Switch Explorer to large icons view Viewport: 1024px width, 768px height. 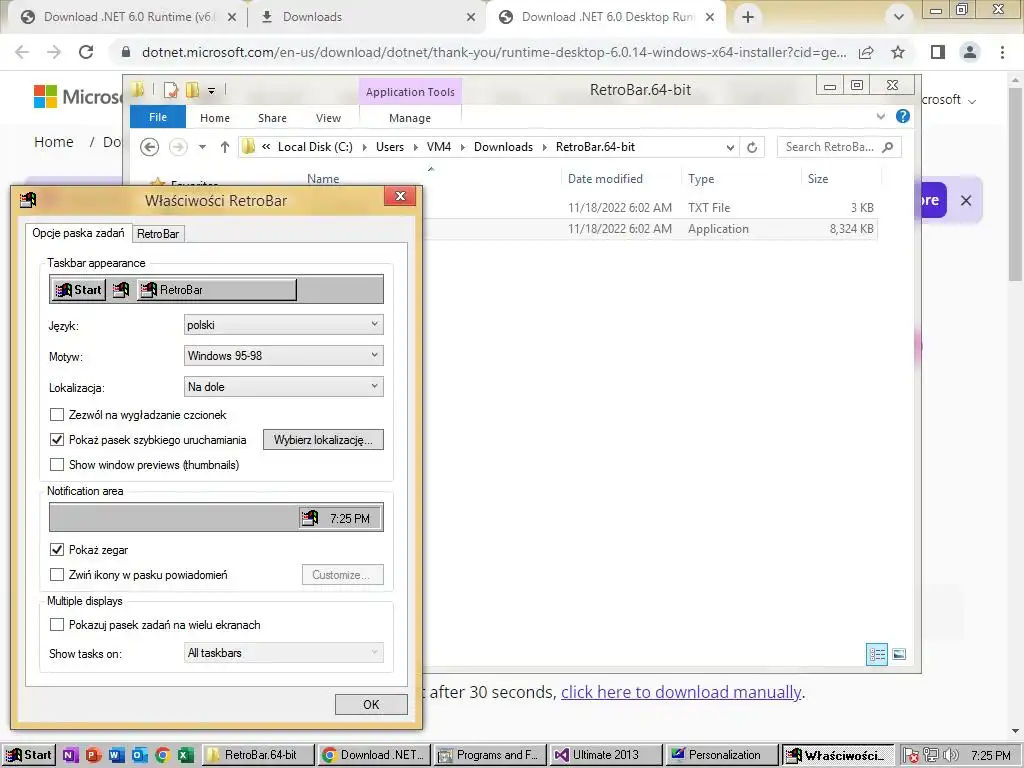pyautogui.click(x=899, y=654)
